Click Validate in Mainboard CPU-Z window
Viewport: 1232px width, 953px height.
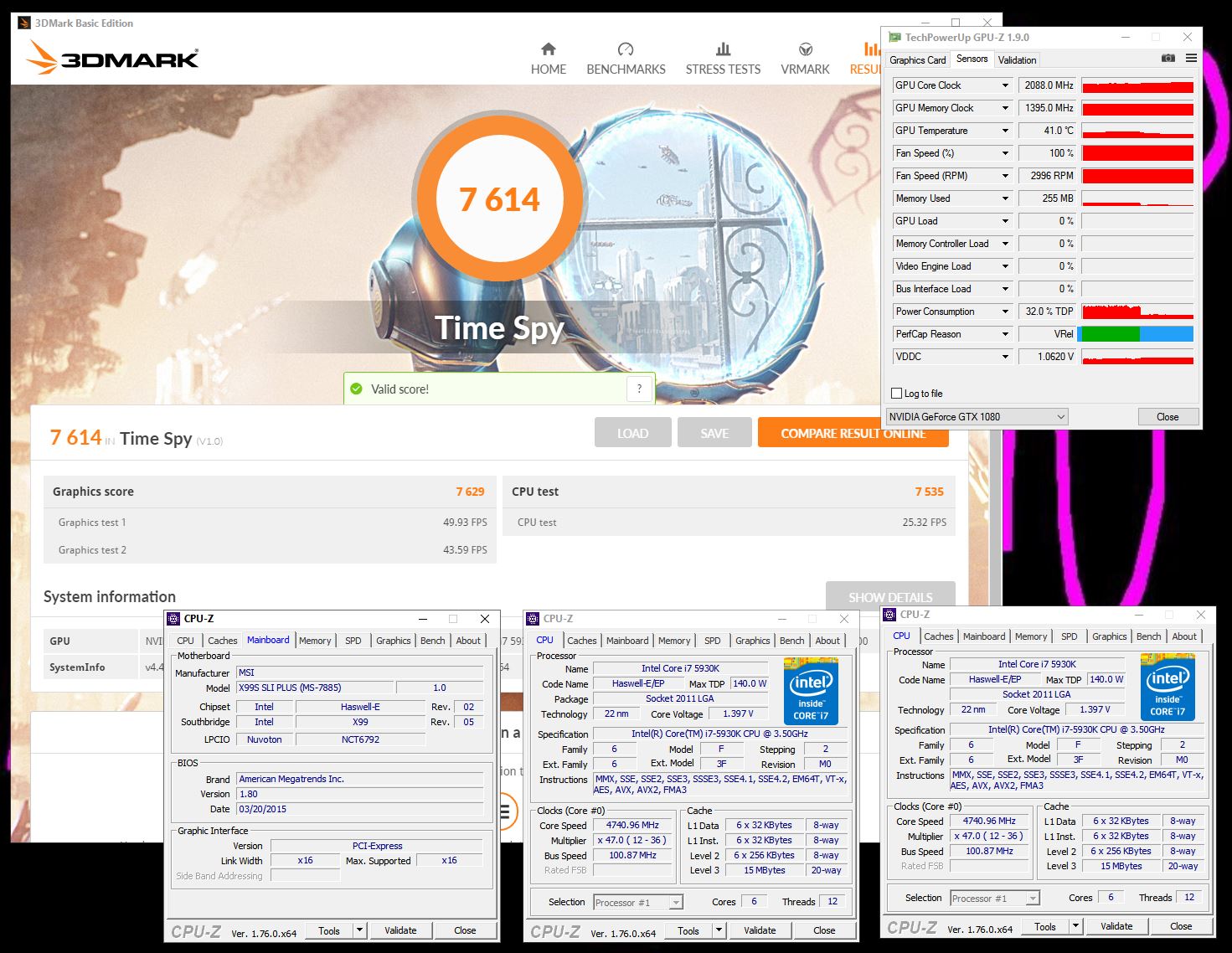[x=400, y=930]
